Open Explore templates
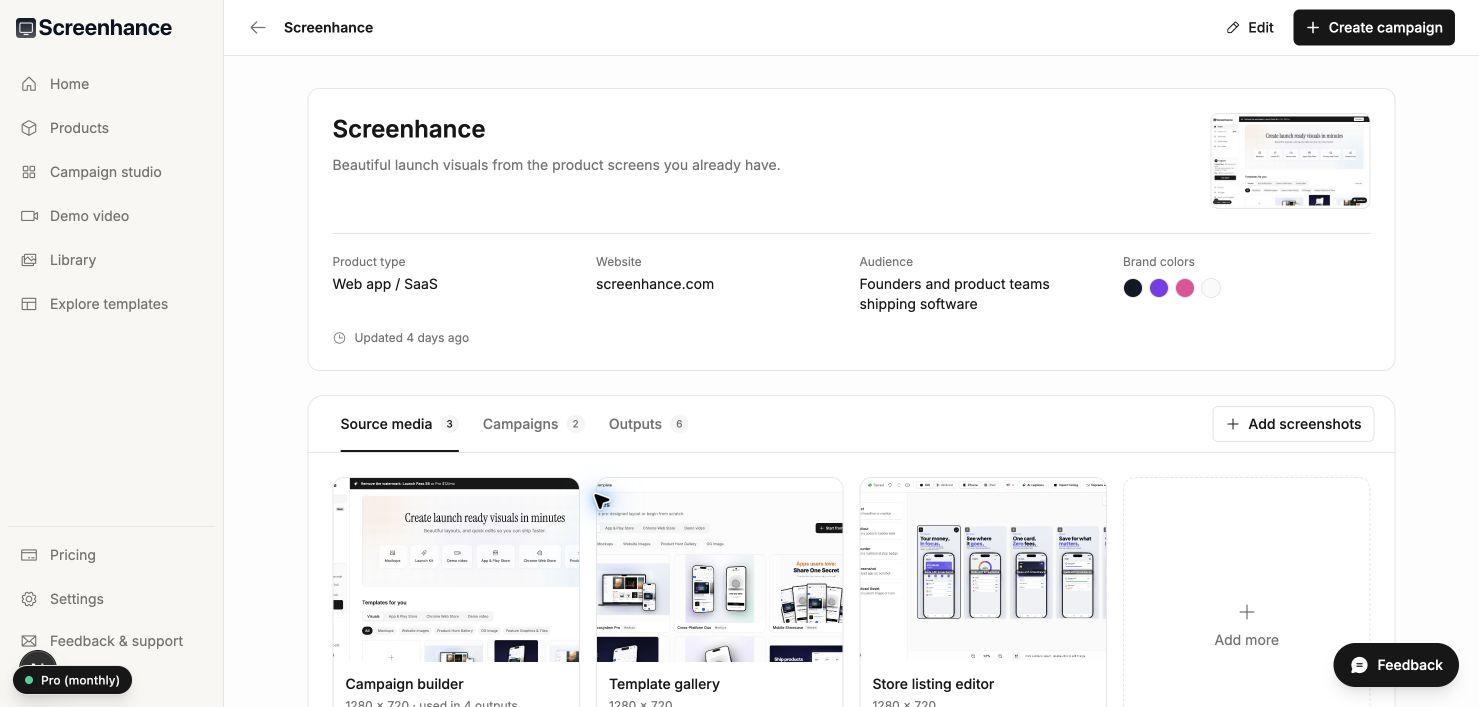Screen dimensions: 1479x707 112,304
